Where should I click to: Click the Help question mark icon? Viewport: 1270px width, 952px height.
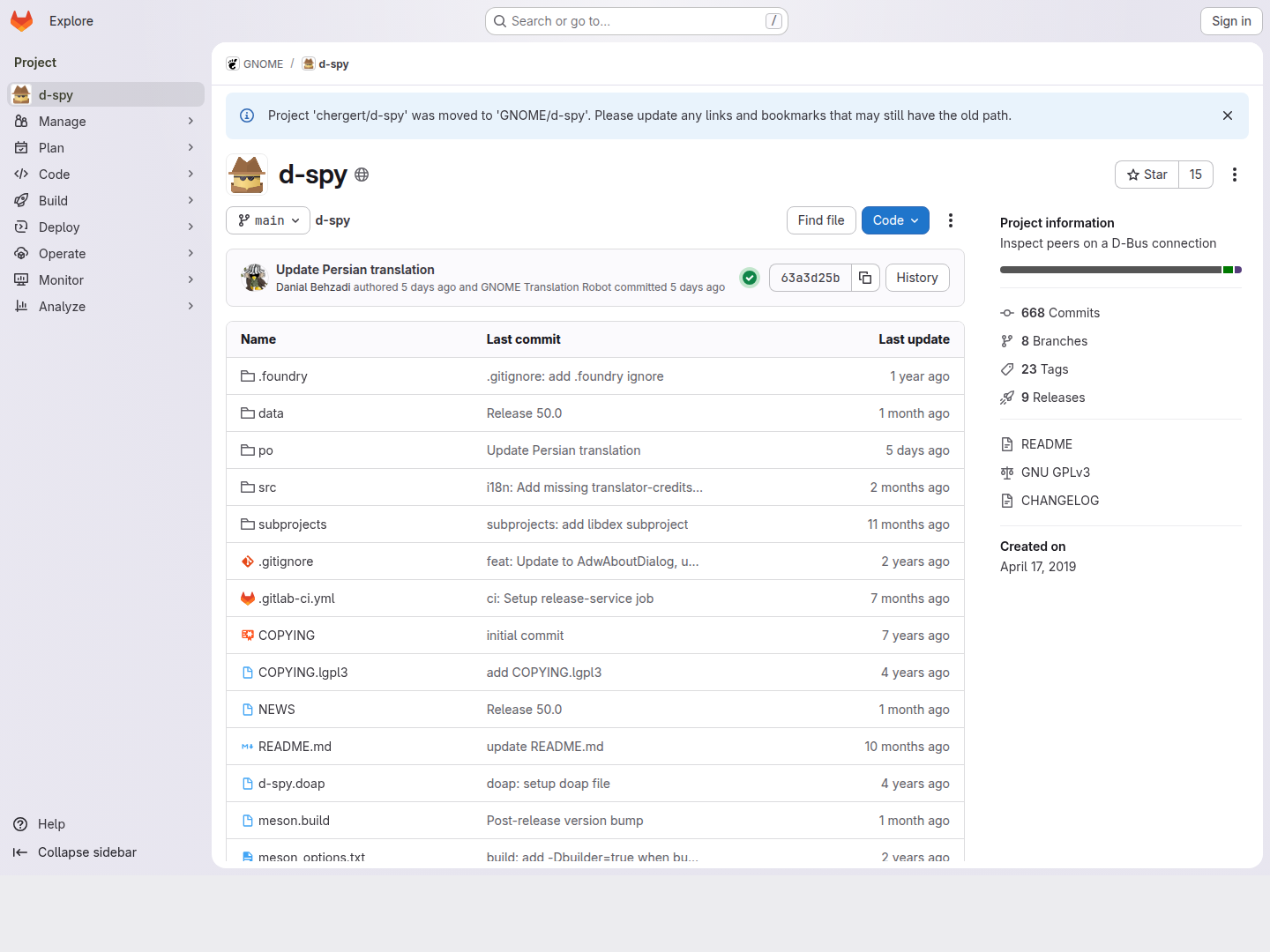(x=20, y=824)
